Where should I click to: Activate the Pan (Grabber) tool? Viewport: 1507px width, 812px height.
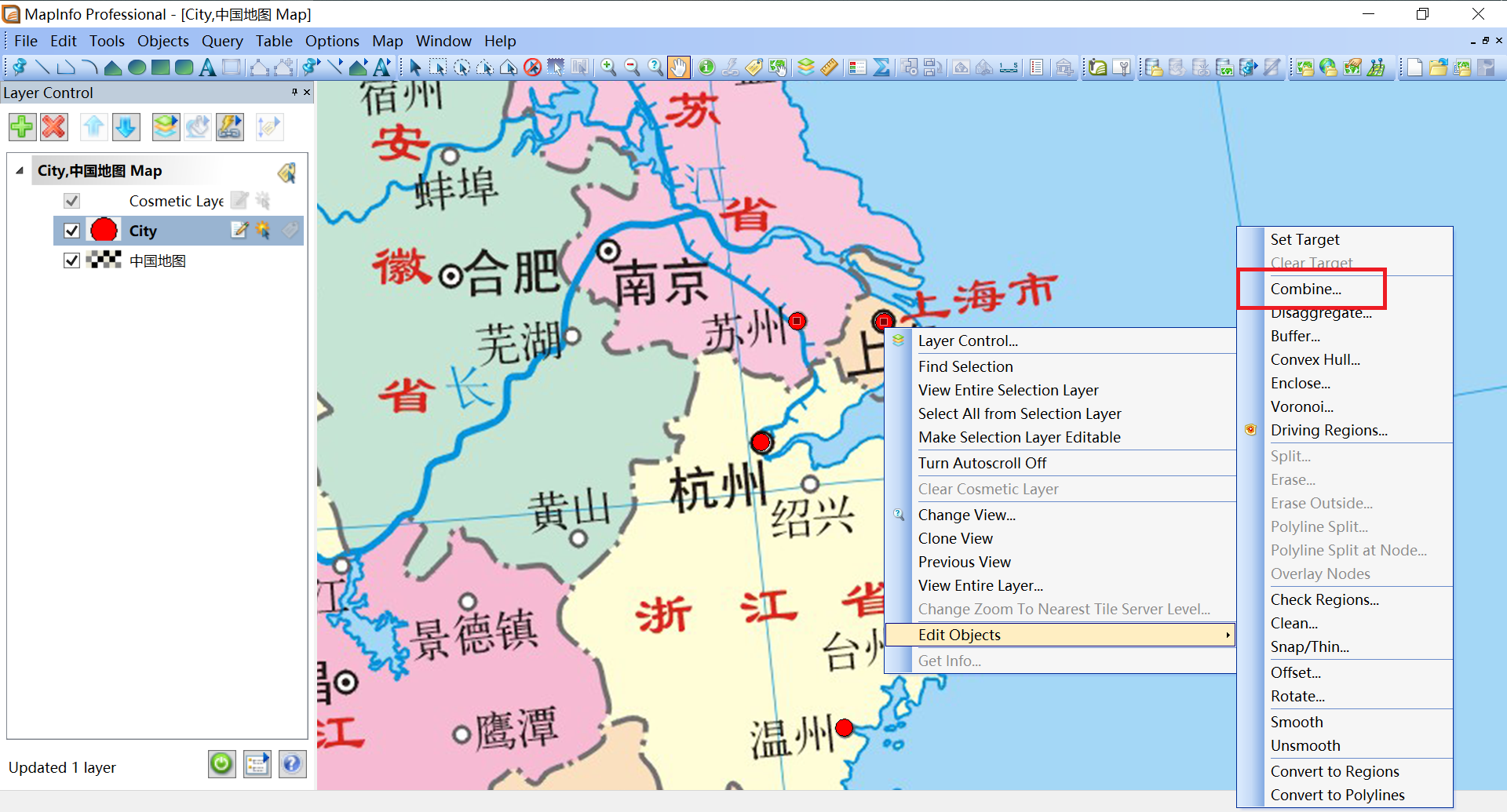point(678,67)
